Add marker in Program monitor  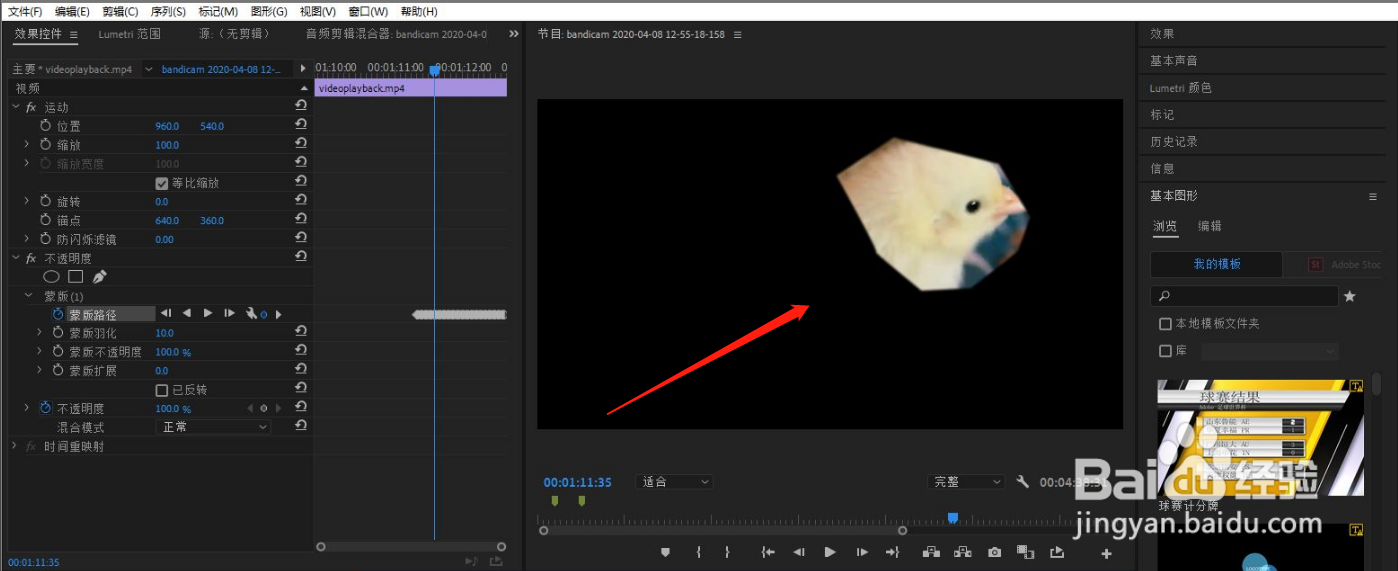665,552
